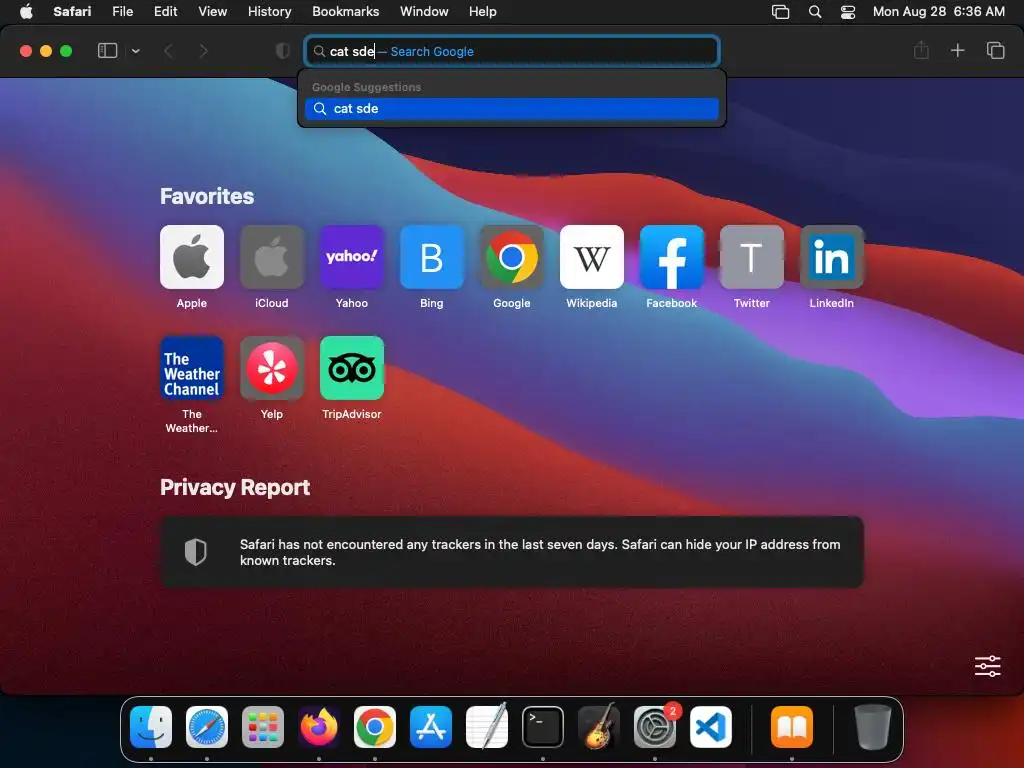Click the Safari icon in the Dock
The image size is (1024, 768).
click(207, 727)
